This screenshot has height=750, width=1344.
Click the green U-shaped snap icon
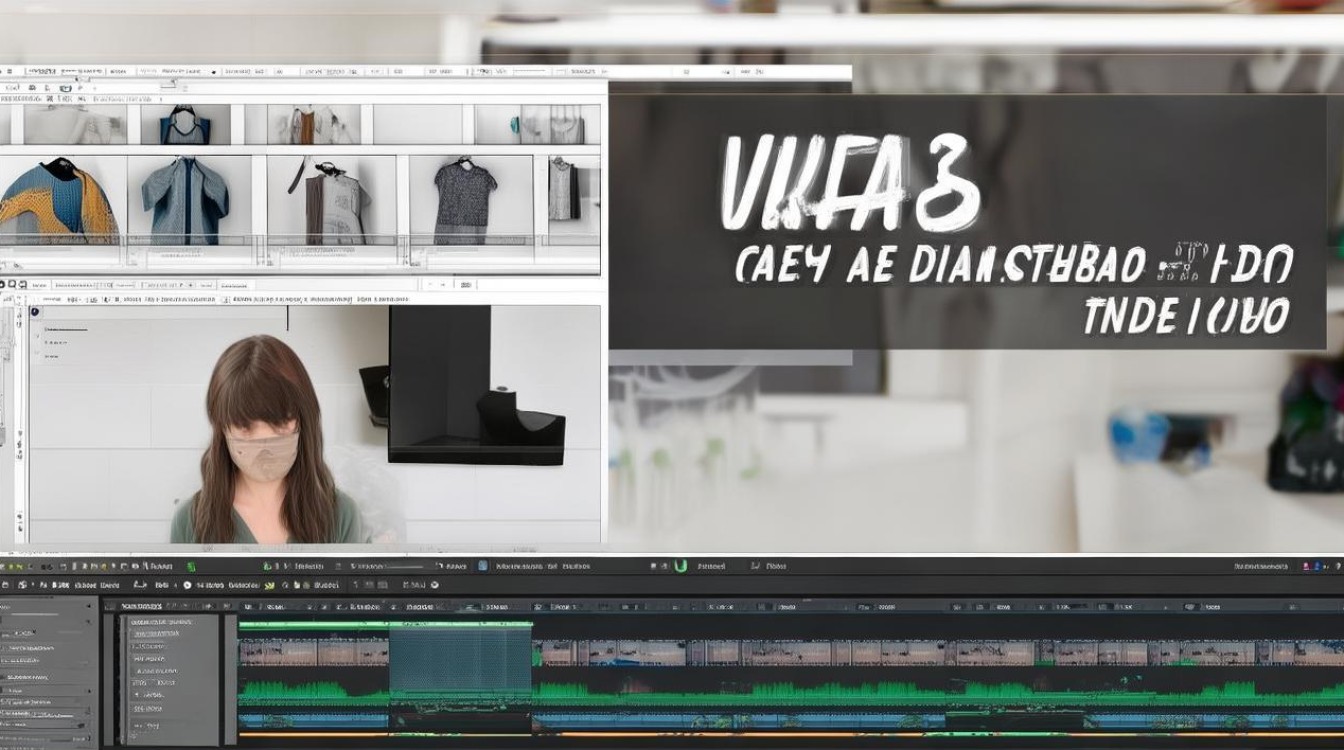(x=681, y=566)
